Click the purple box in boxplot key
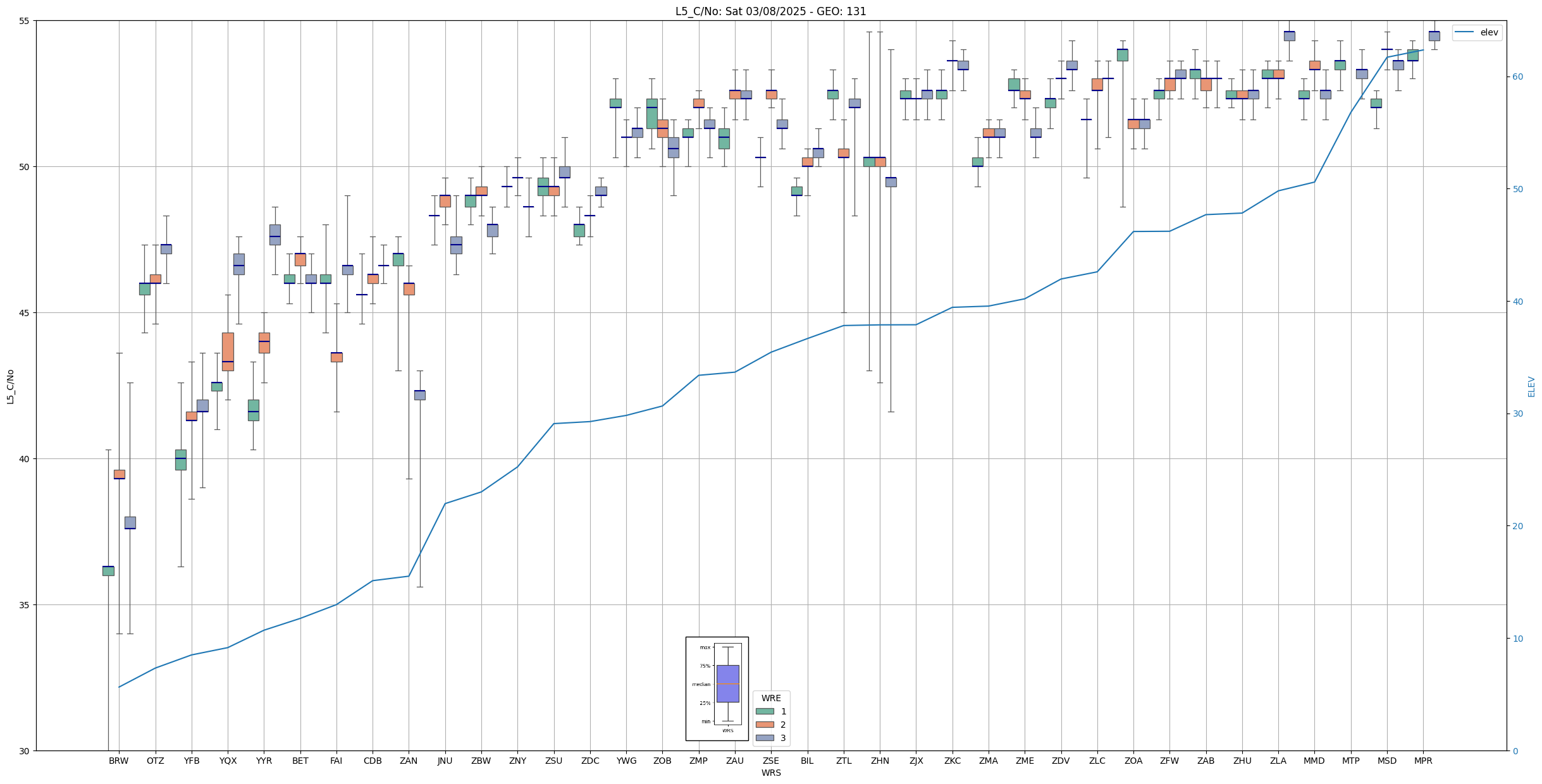The height and width of the screenshot is (784, 1542). pos(727,683)
